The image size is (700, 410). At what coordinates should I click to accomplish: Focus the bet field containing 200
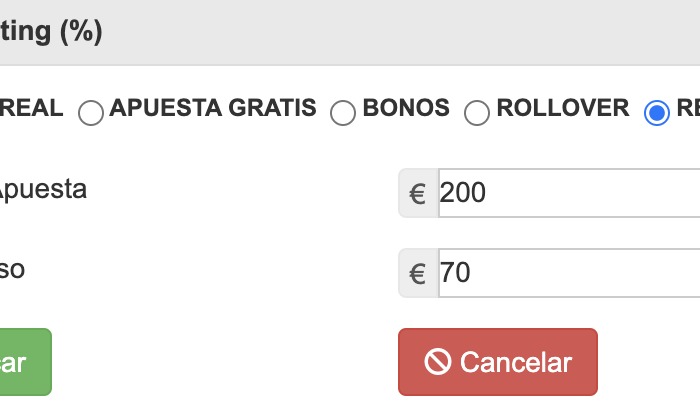pos(569,193)
